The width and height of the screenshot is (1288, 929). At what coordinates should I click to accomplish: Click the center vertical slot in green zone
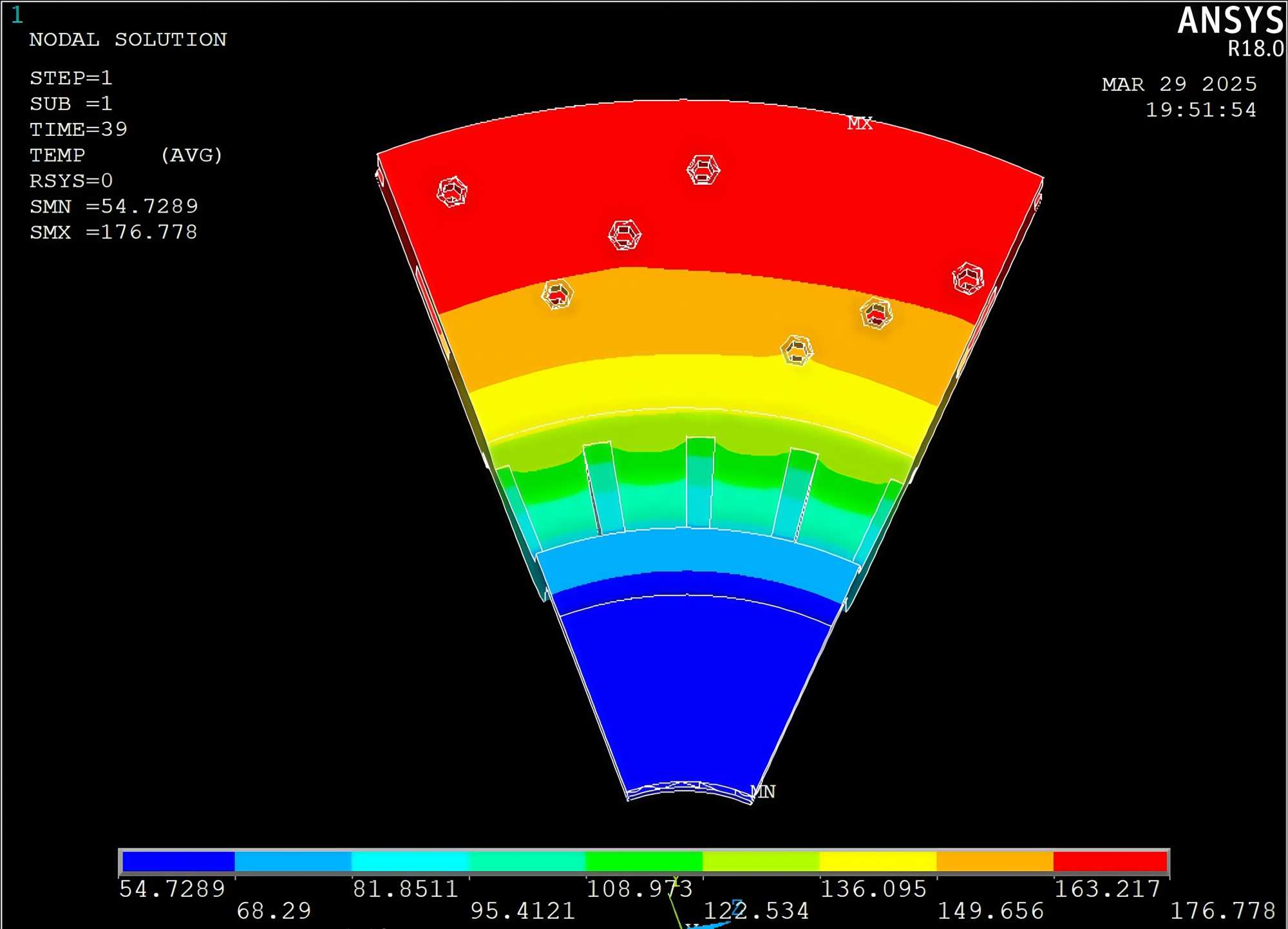point(699,482)
